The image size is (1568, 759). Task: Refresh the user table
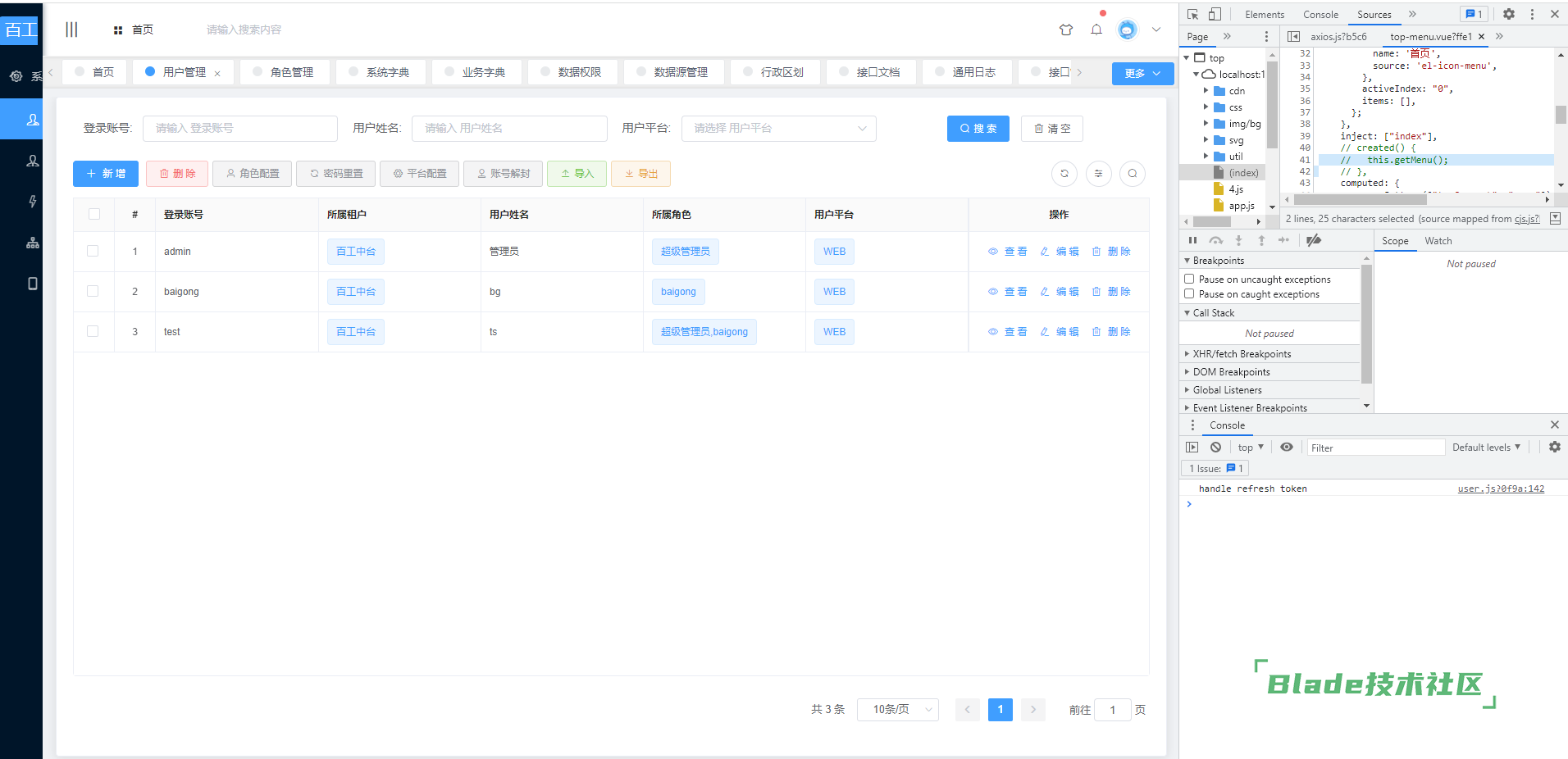[x=1064, y=174]
